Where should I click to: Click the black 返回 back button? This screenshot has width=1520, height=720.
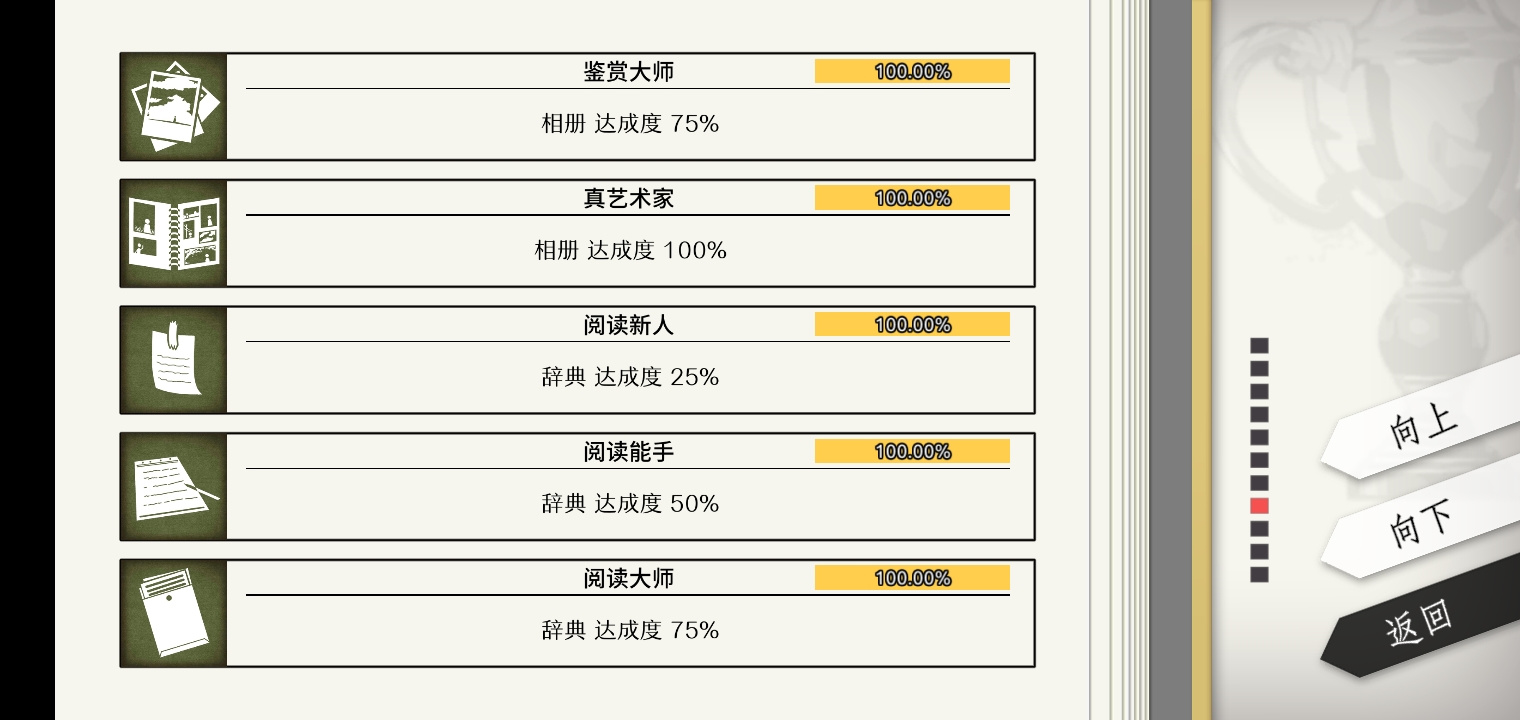click(1421, 621)
